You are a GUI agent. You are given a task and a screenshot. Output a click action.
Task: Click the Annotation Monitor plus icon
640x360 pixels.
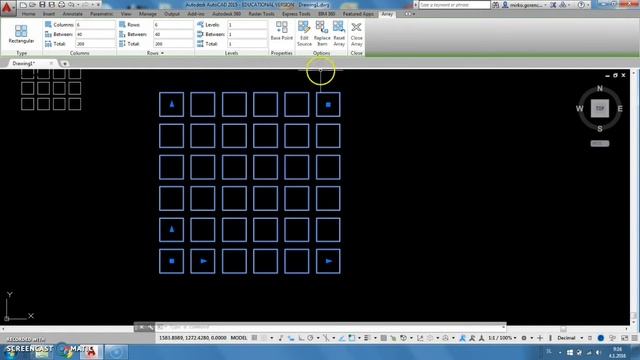coord(540,338)
